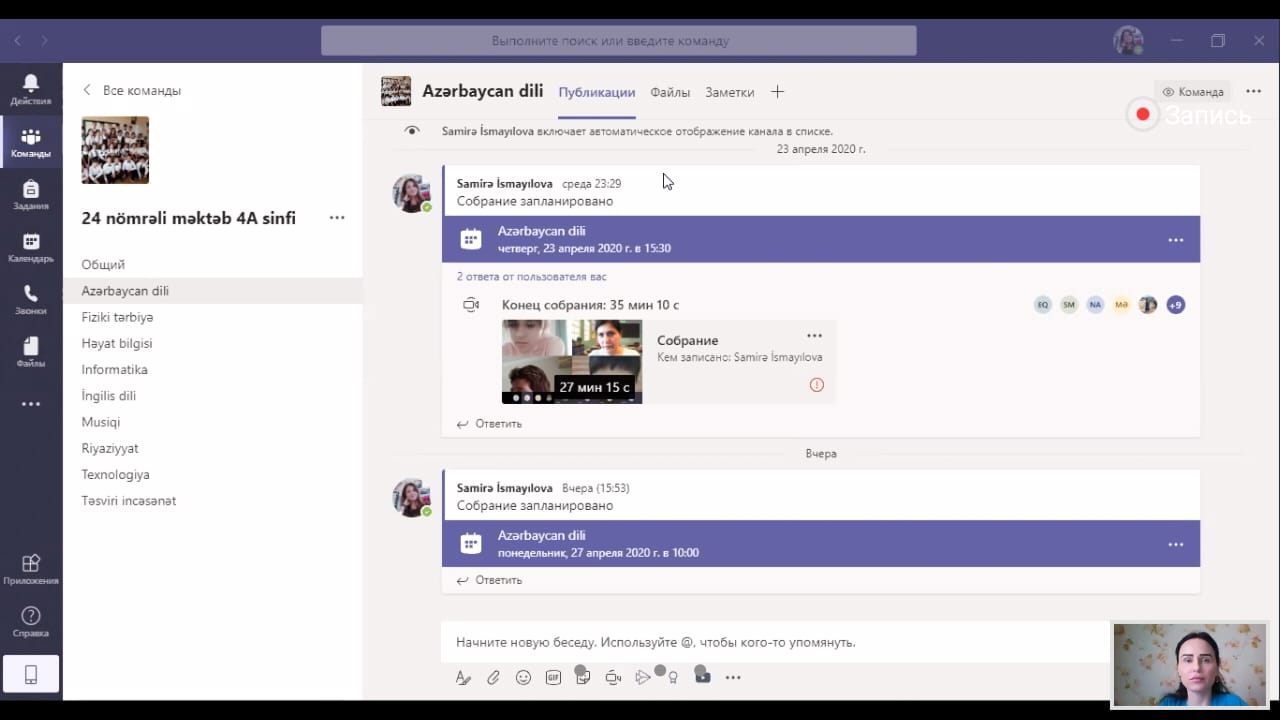Switch to Публикации tab
Viewport: 1280px width, 720px height.
pyautogui.click(x=597, y=92)
